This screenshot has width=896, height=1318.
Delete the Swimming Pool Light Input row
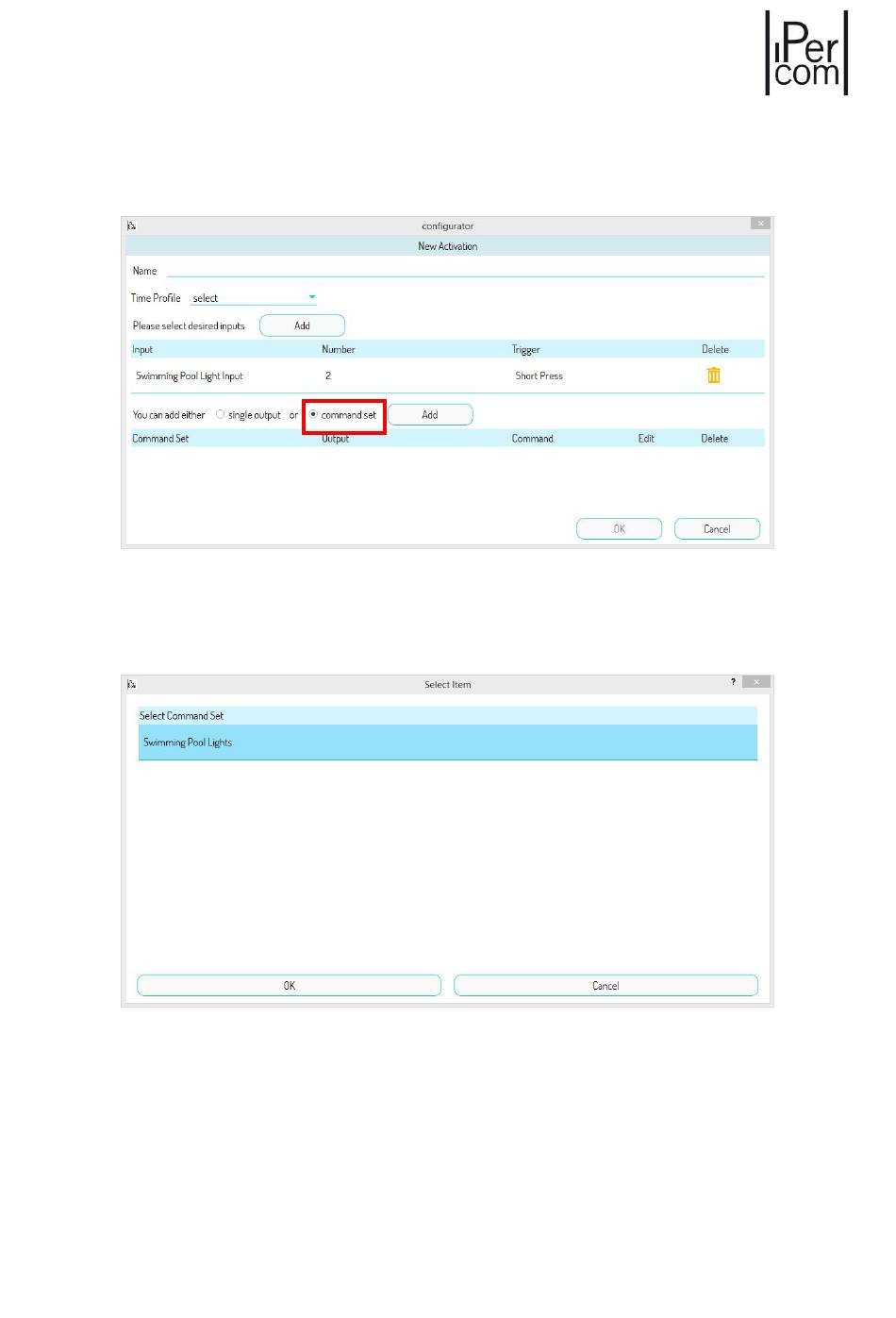[714, 375]
